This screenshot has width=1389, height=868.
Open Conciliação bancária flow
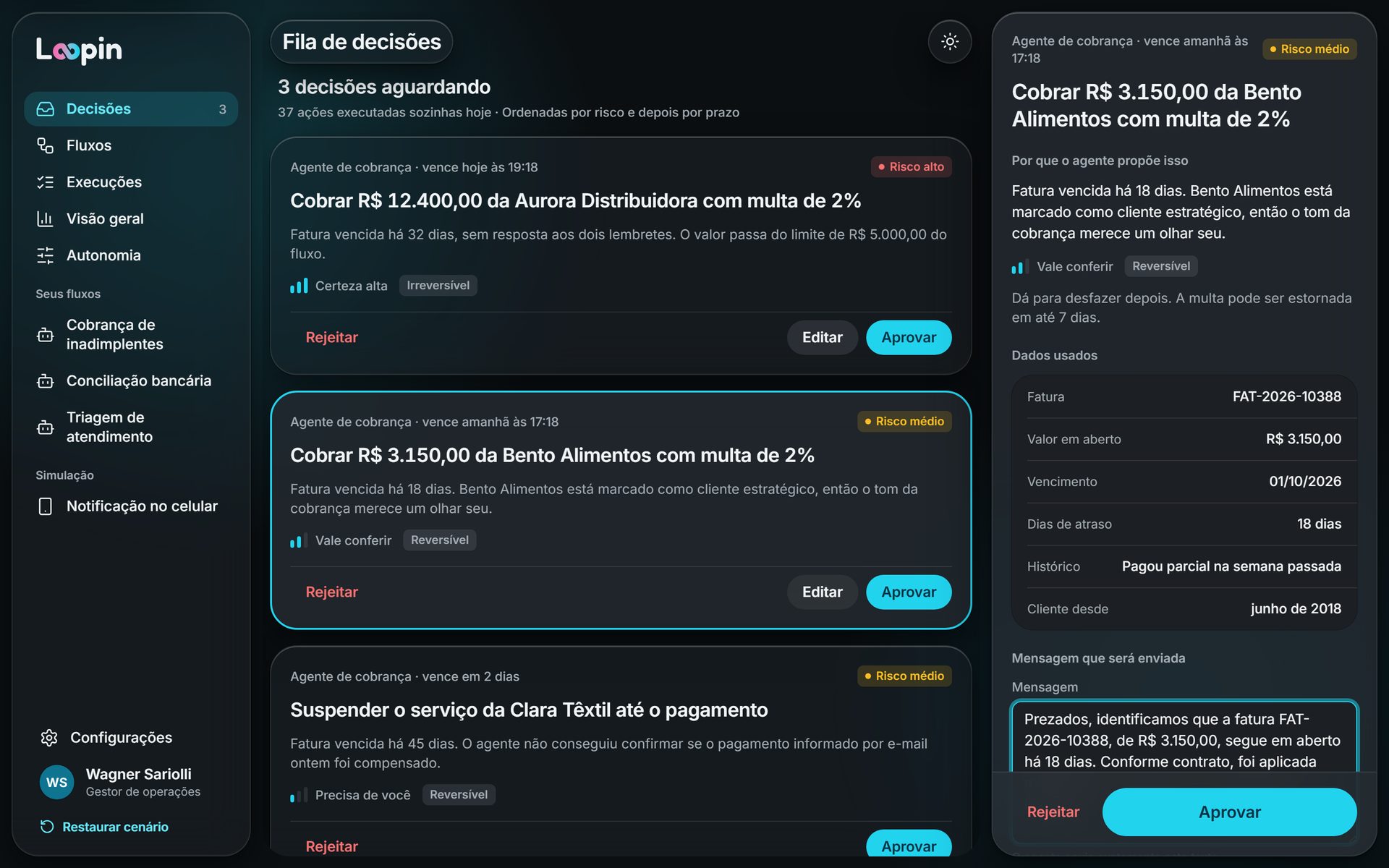[131, 380]
